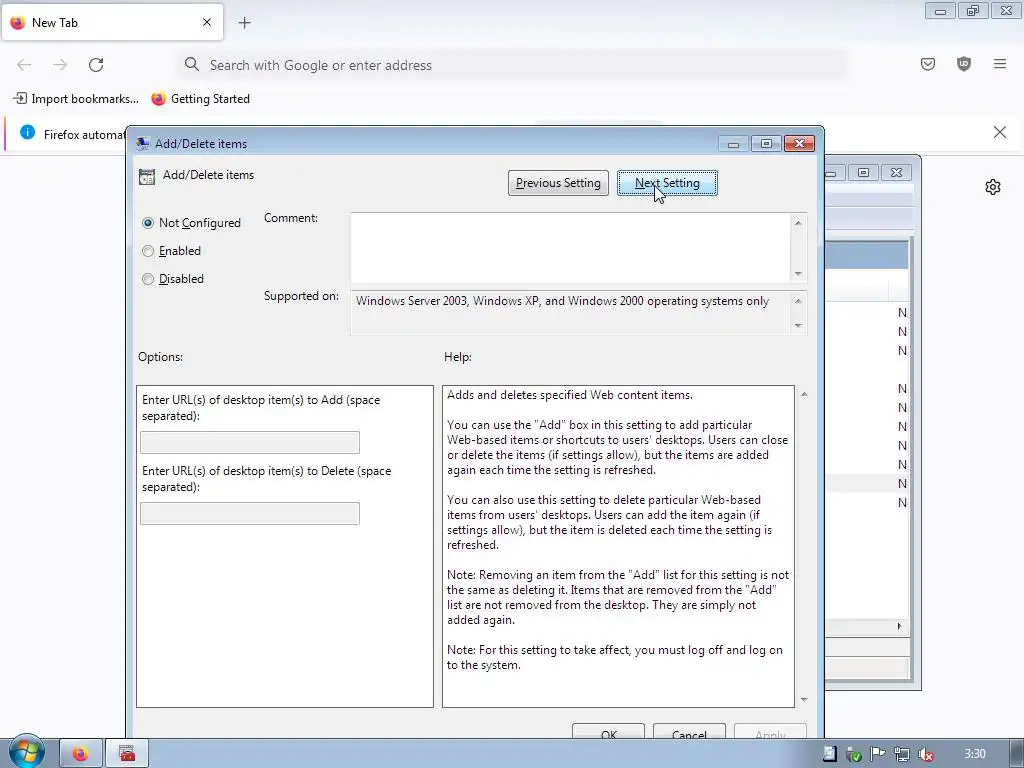Click the Supported on operating systems text
This screenshot has height=768, width=1024.
coord(562,301)
